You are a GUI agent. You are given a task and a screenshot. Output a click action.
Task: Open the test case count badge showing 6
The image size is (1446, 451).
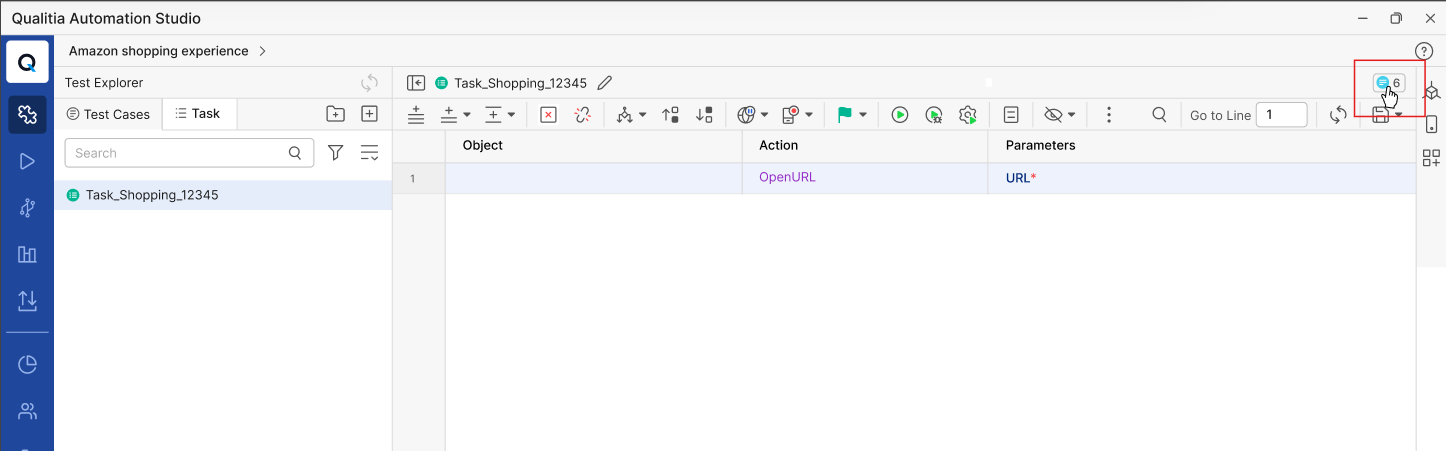(1388, 83)
